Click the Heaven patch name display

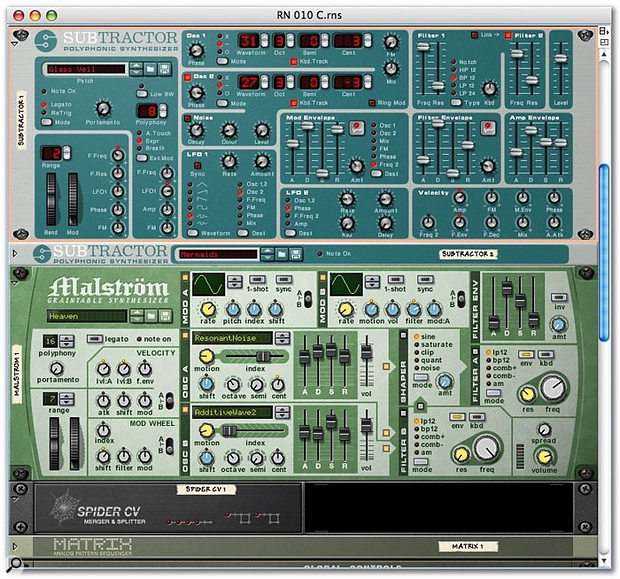point(87,316)
